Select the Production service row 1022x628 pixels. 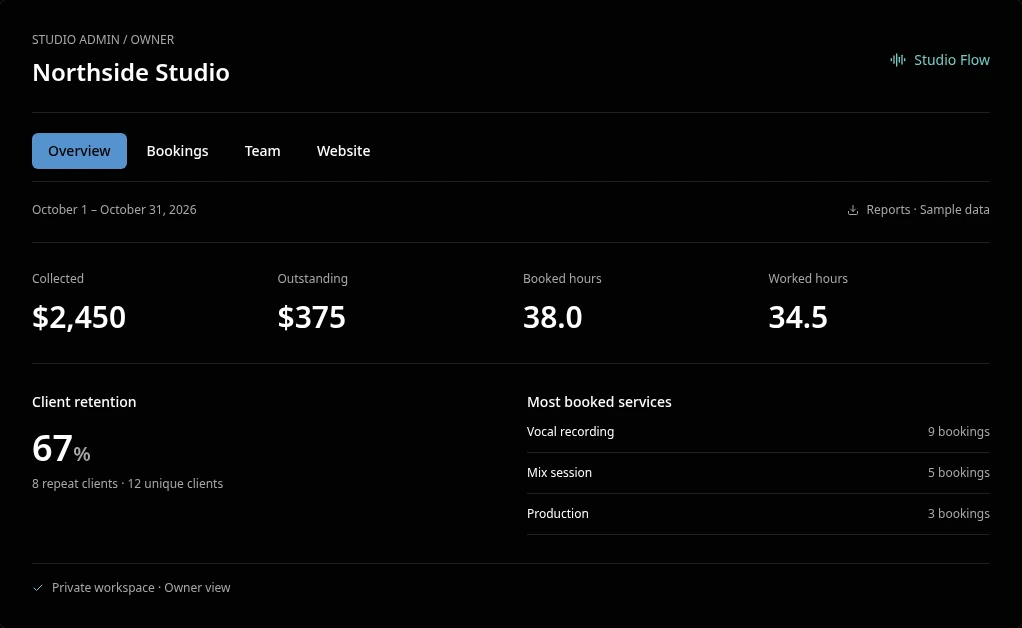coord(758,514)
